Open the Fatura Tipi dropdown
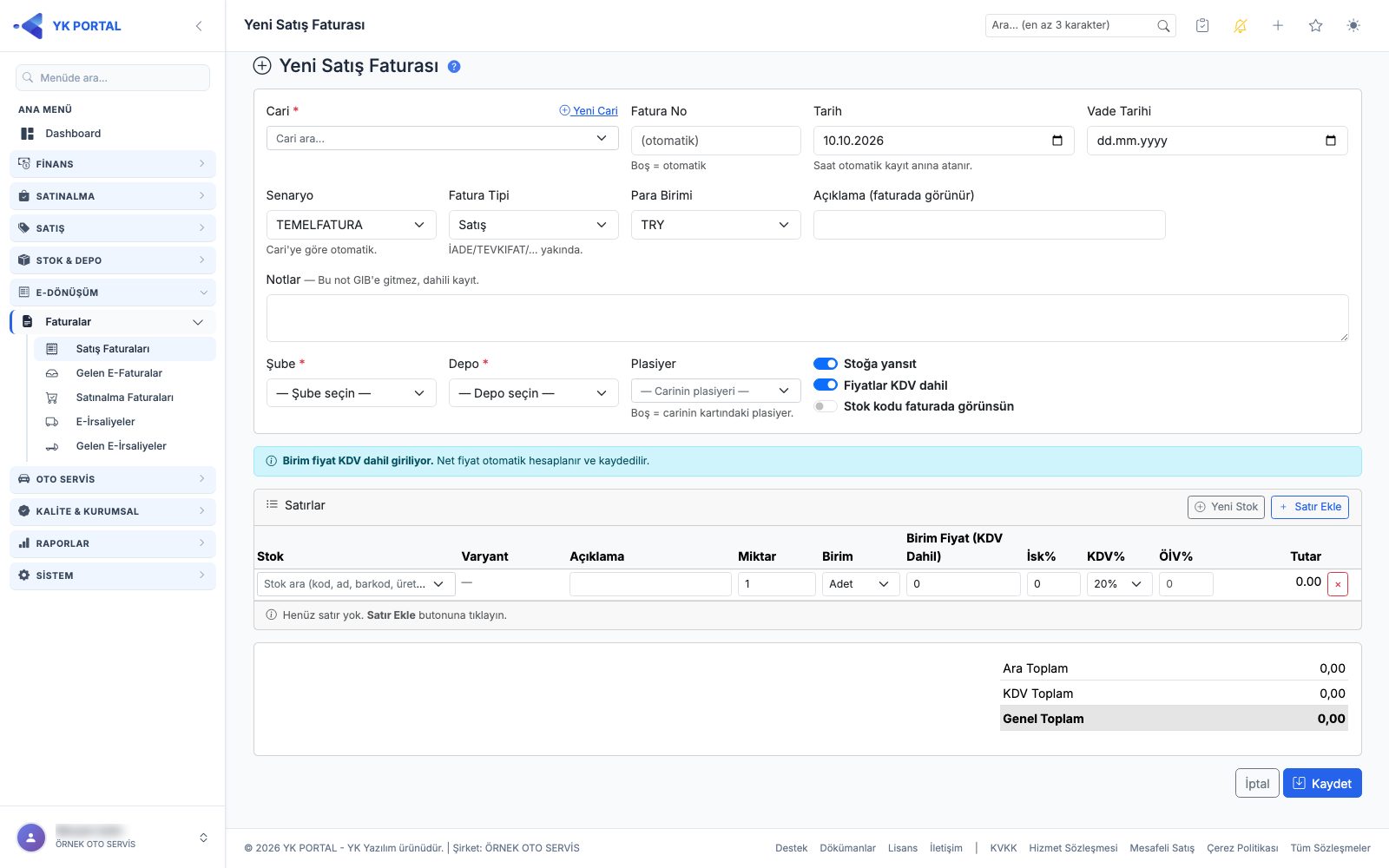This screenshot has width=1389, height=868. point(533,225)
